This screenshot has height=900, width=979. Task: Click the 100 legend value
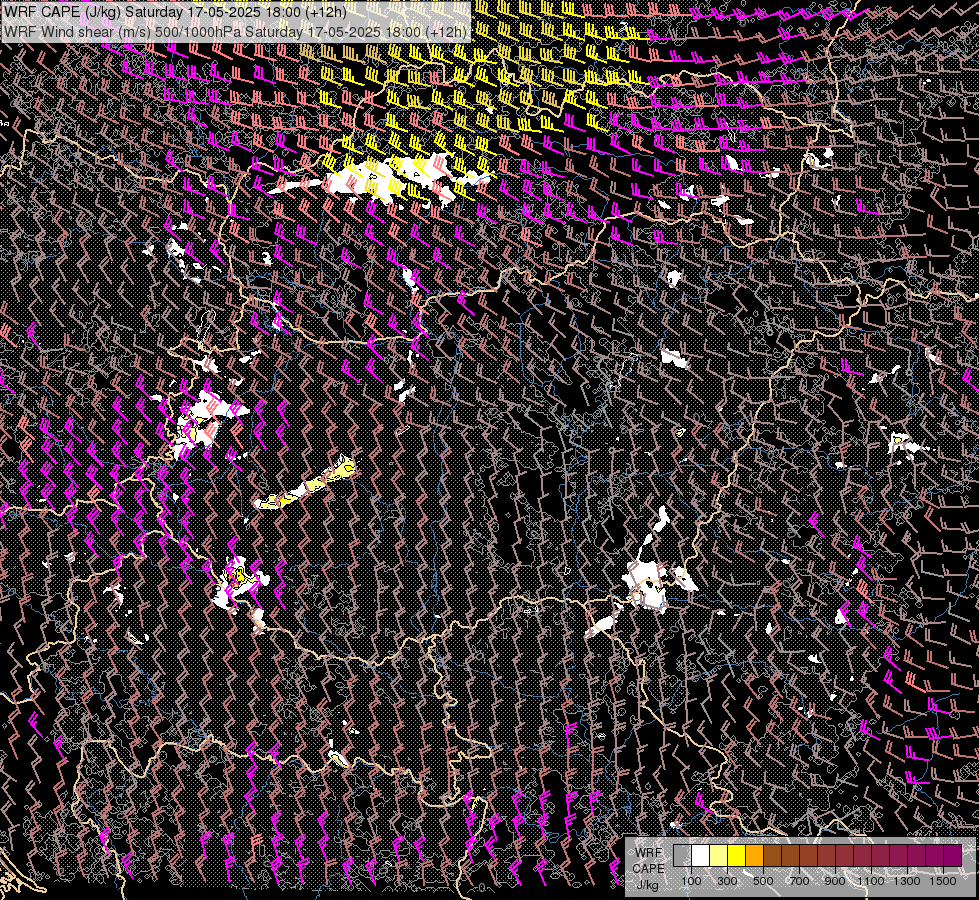pos(691,881)
